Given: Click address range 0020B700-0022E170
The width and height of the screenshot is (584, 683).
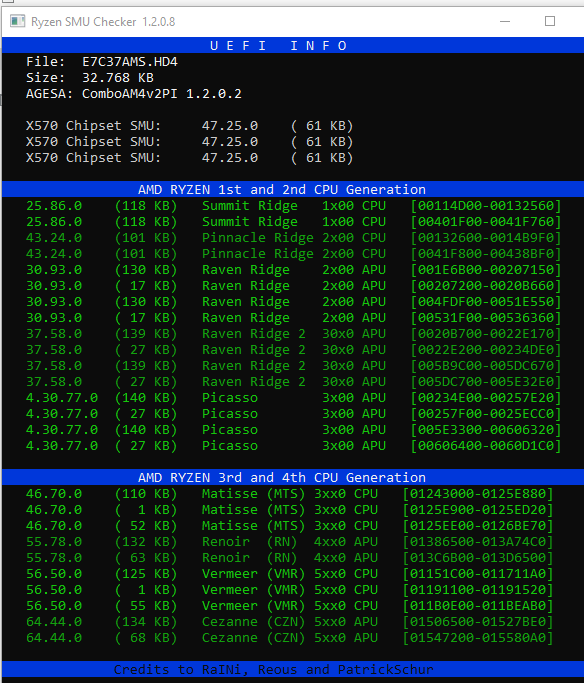Looking at the screenshot, I should coord(486,334).
